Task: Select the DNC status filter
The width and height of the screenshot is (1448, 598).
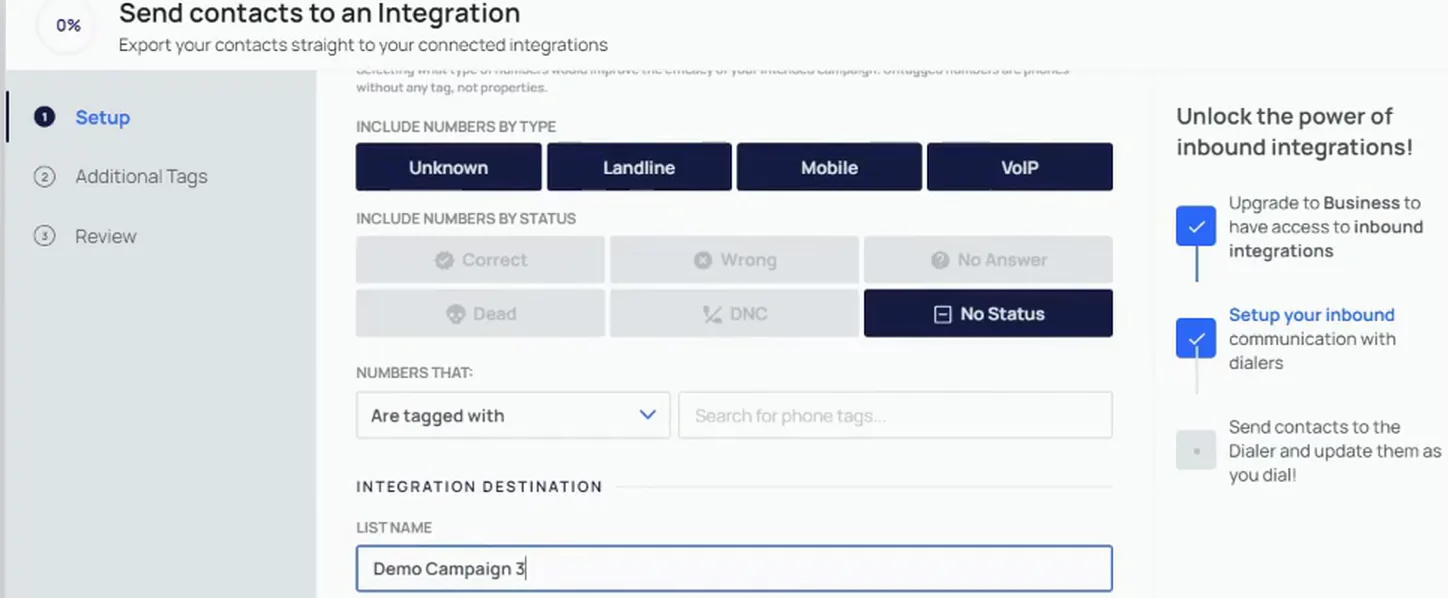Action: pyautogui.click(x=734, y=313)
